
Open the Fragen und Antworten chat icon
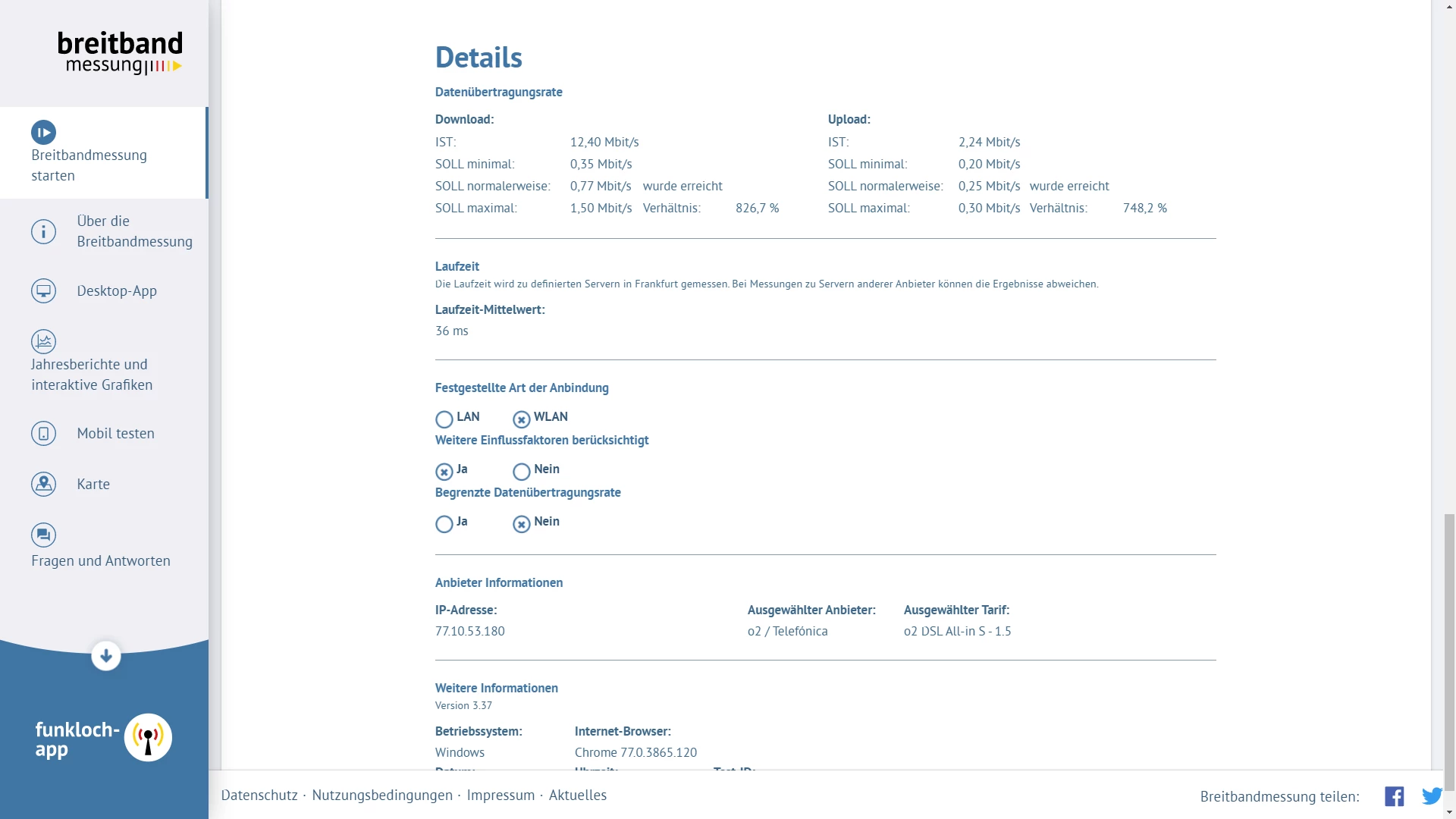(x=43, y=535)
